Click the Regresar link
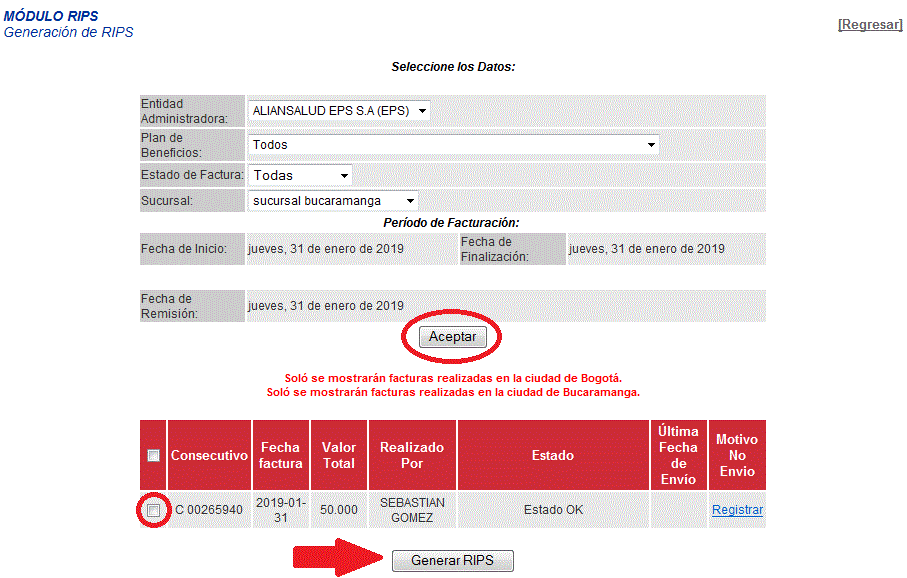This screenshot has width=907, height=578. [870, 24]
